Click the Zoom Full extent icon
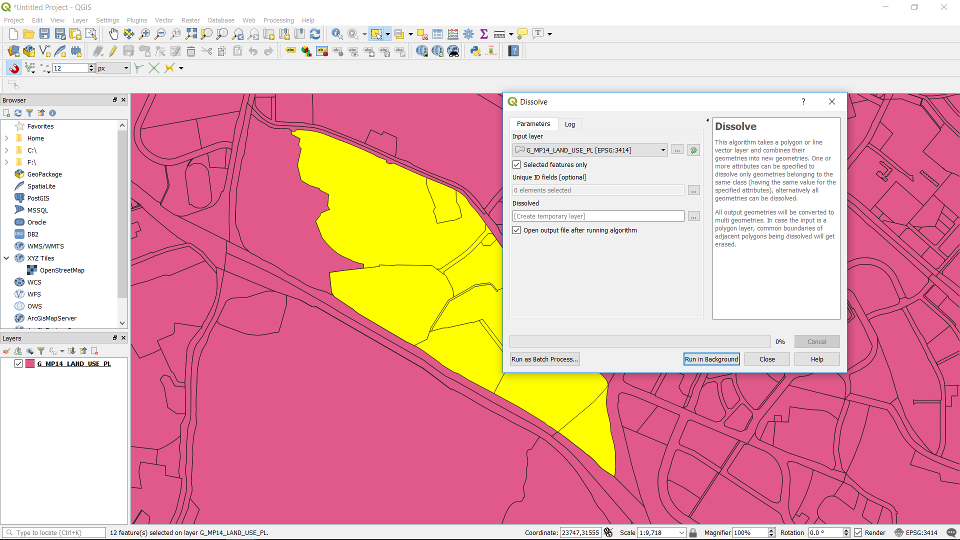This screenshot has height=540, width=960. click(x=191, y=34)
